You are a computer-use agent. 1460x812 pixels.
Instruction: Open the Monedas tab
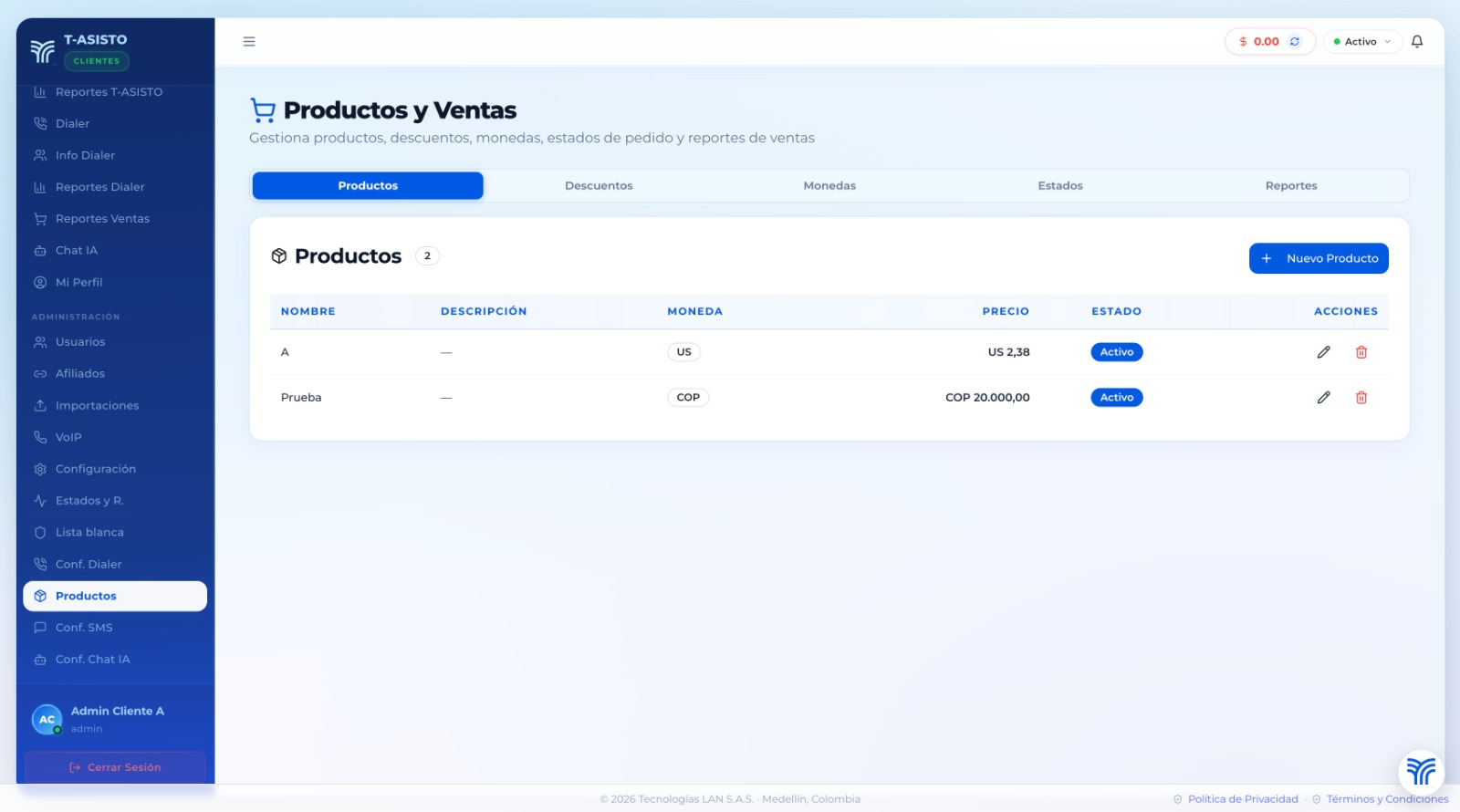[x=829, y=186]
